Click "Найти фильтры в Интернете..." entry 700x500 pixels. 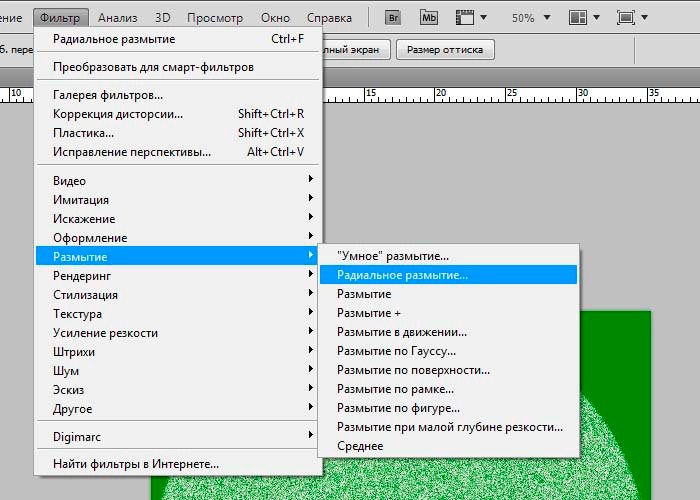136,464
